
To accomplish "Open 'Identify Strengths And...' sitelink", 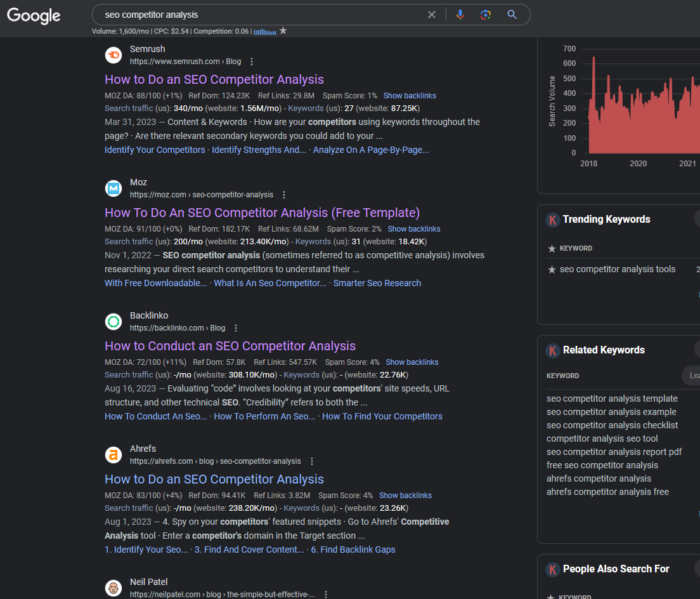I will tap(259, 150).
